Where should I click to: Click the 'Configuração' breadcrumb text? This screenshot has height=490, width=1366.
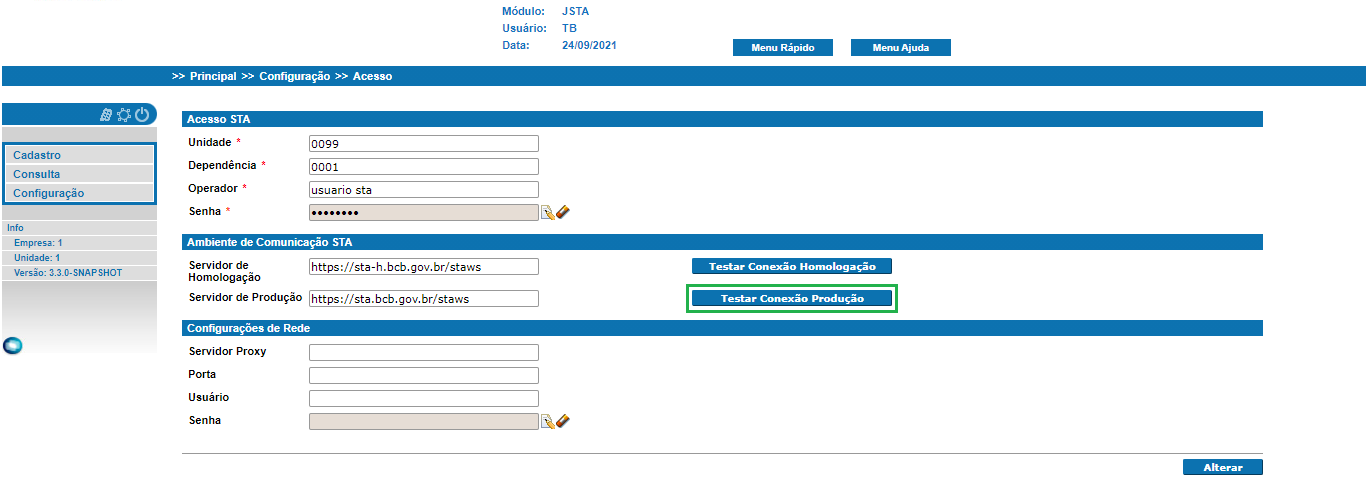tap(294, 76)
